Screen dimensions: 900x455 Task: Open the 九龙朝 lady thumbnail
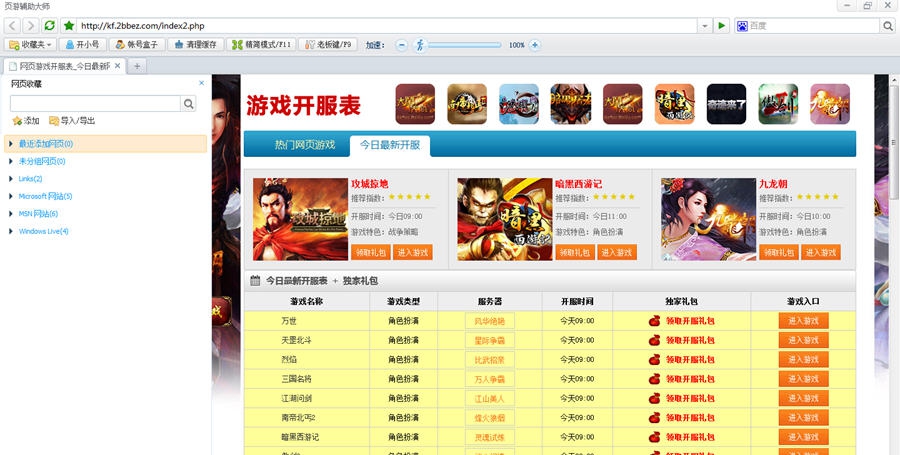click(708, 219)
